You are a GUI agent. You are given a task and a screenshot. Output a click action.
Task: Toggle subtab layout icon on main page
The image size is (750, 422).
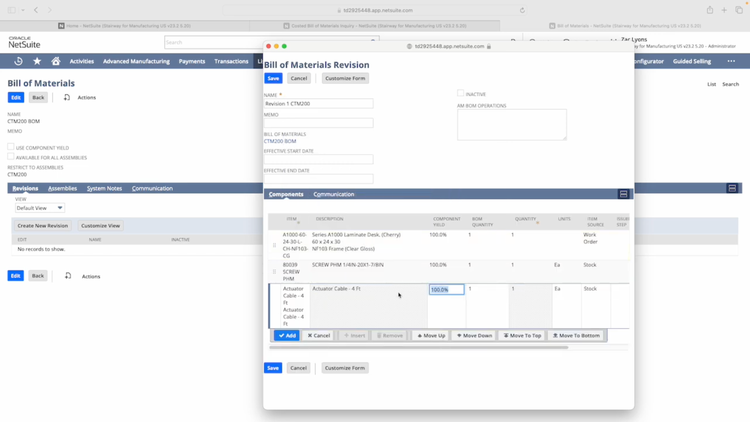(732, 189)
